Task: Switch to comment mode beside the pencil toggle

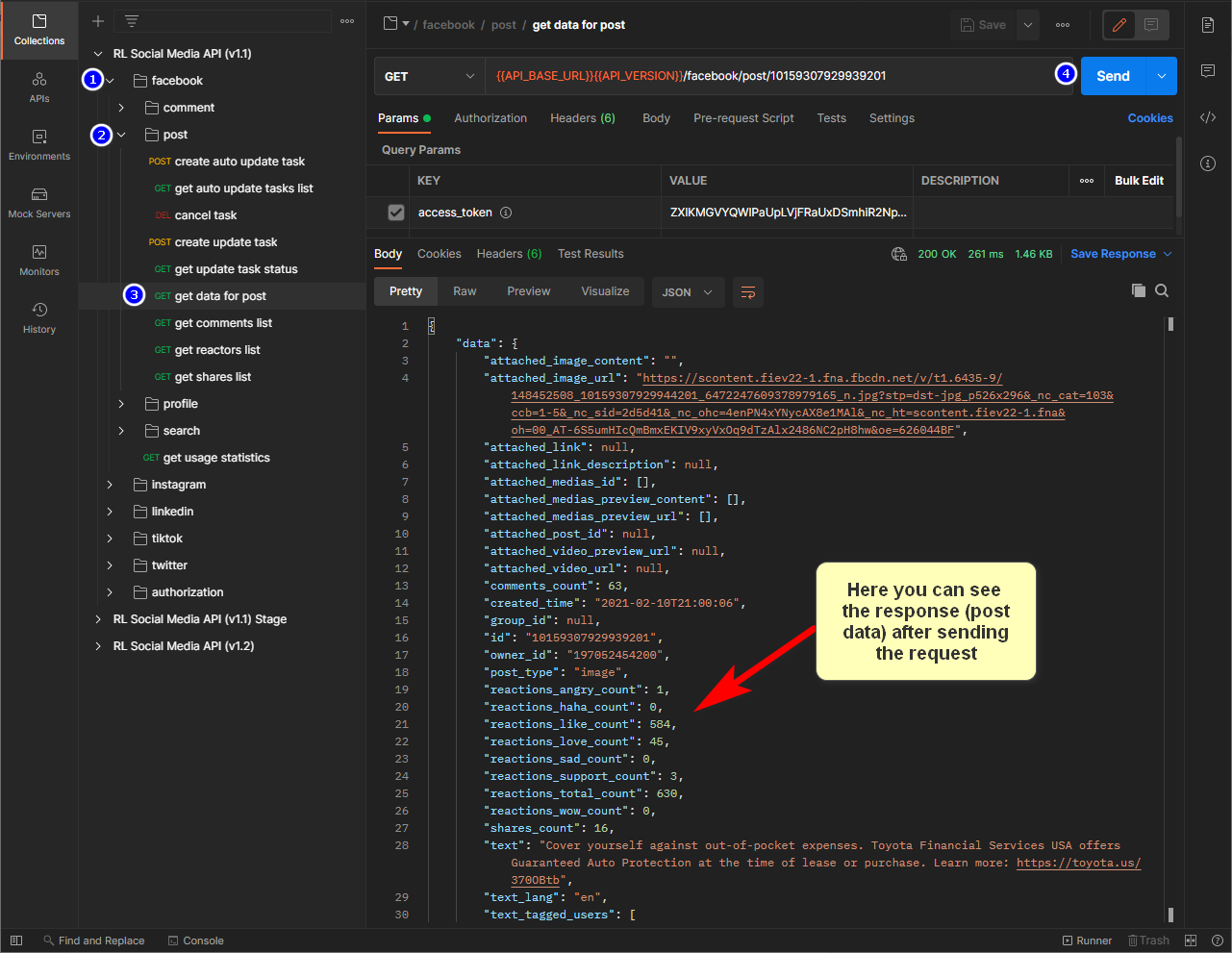Action: (1149, 24)
